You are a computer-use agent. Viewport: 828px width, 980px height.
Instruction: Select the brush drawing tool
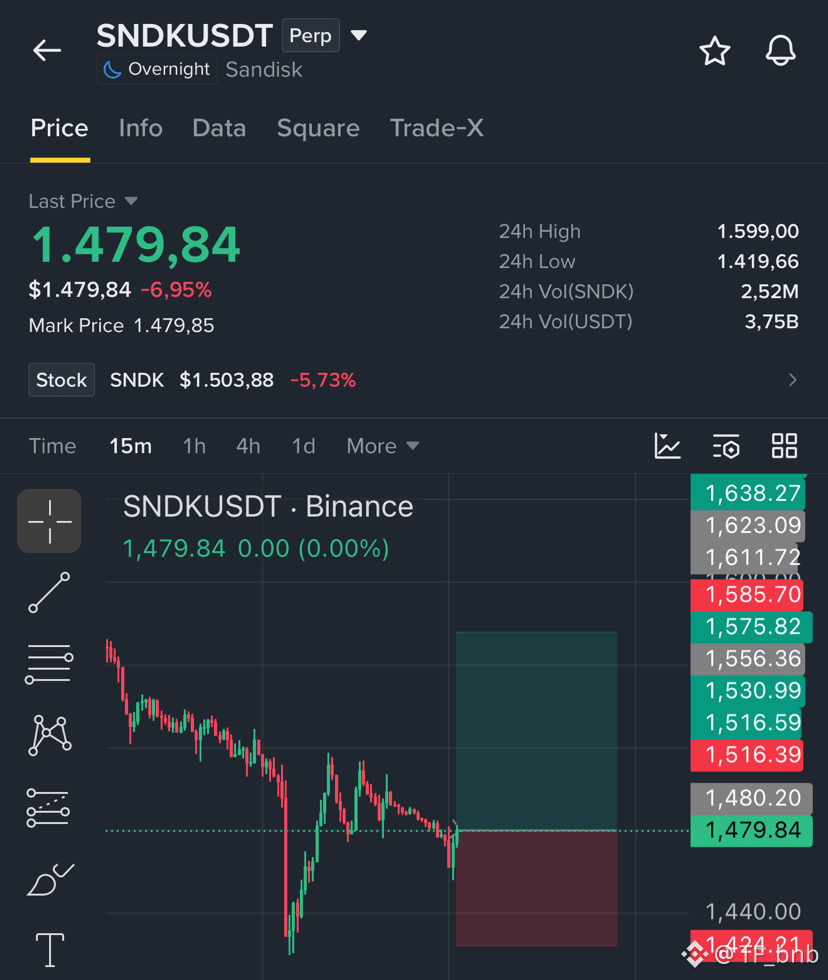tap(50, 880)
